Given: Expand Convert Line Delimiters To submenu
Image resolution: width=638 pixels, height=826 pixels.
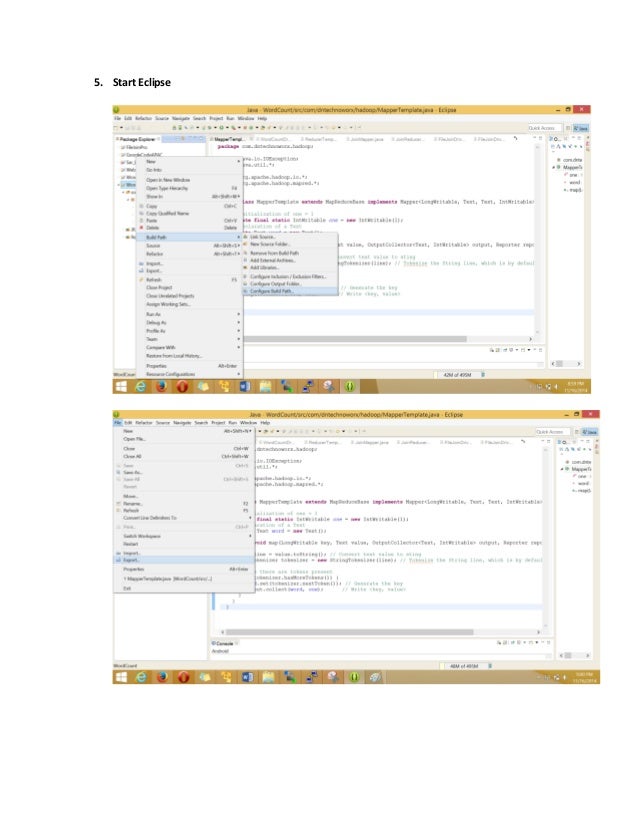Looking at the screenshot, I should [x=250, y=518].
